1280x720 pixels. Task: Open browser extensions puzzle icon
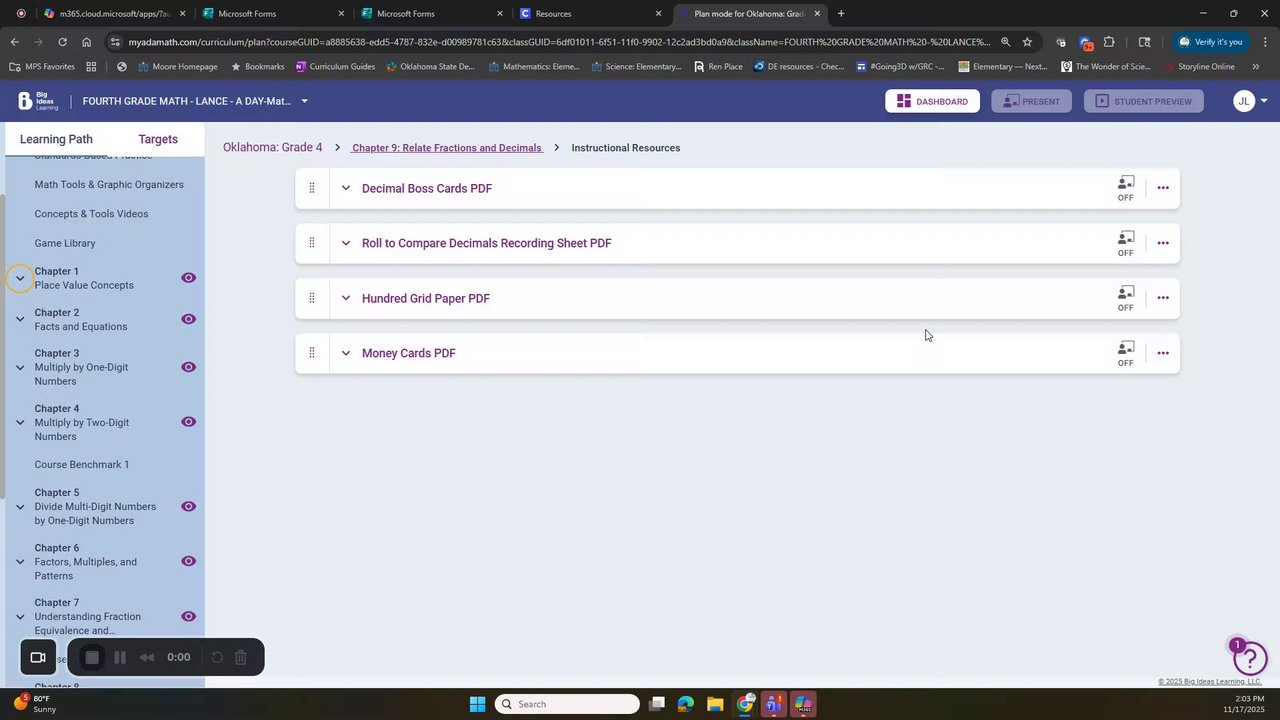click(1109, 42)
